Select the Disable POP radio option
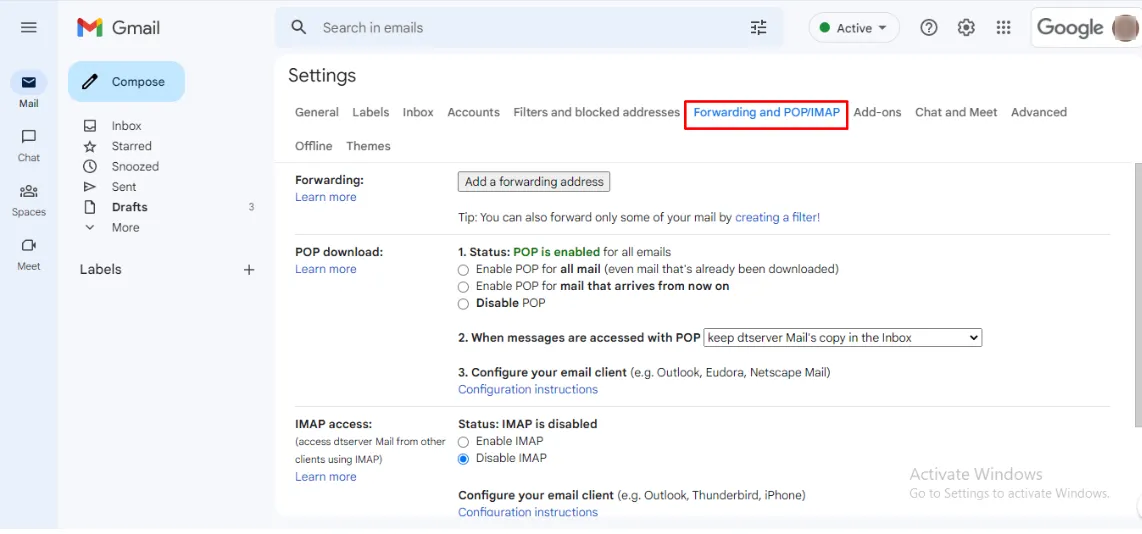The width and height of the screenshot is (1142, 534). tap(463, 304)
